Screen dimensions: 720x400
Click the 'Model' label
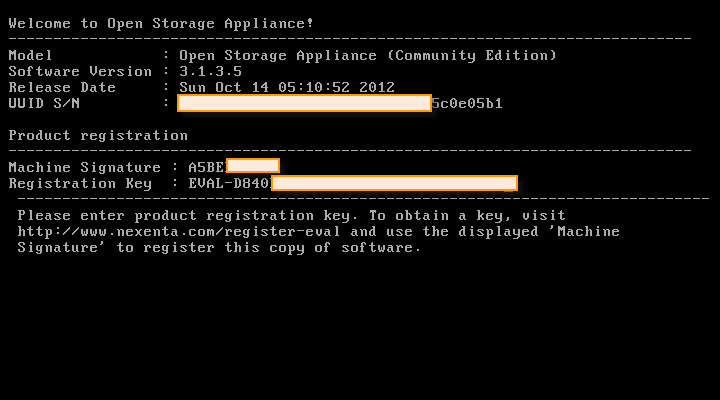click(30, 56)
